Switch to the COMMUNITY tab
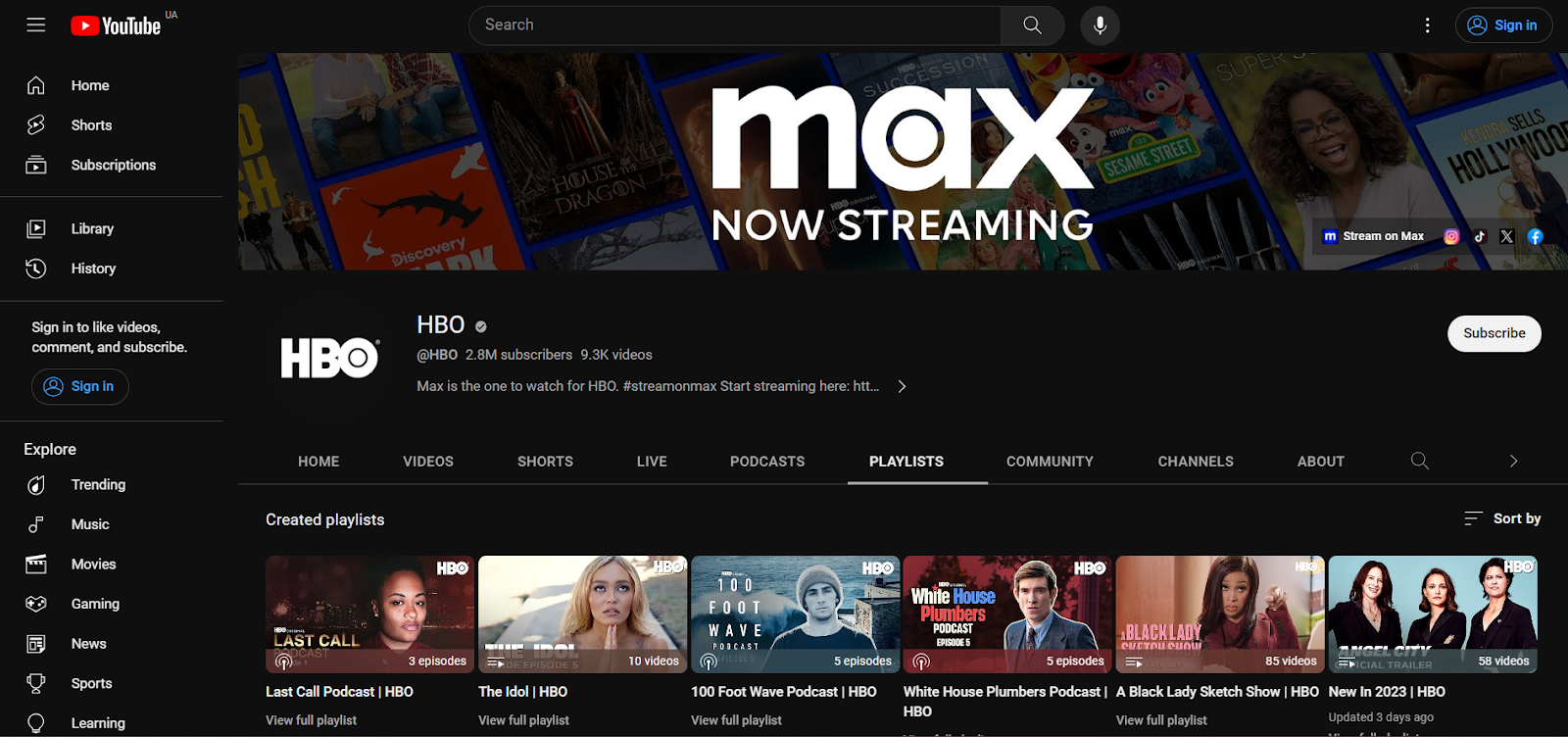This screenshot has height=737, width=1568. click(1050, 461)
